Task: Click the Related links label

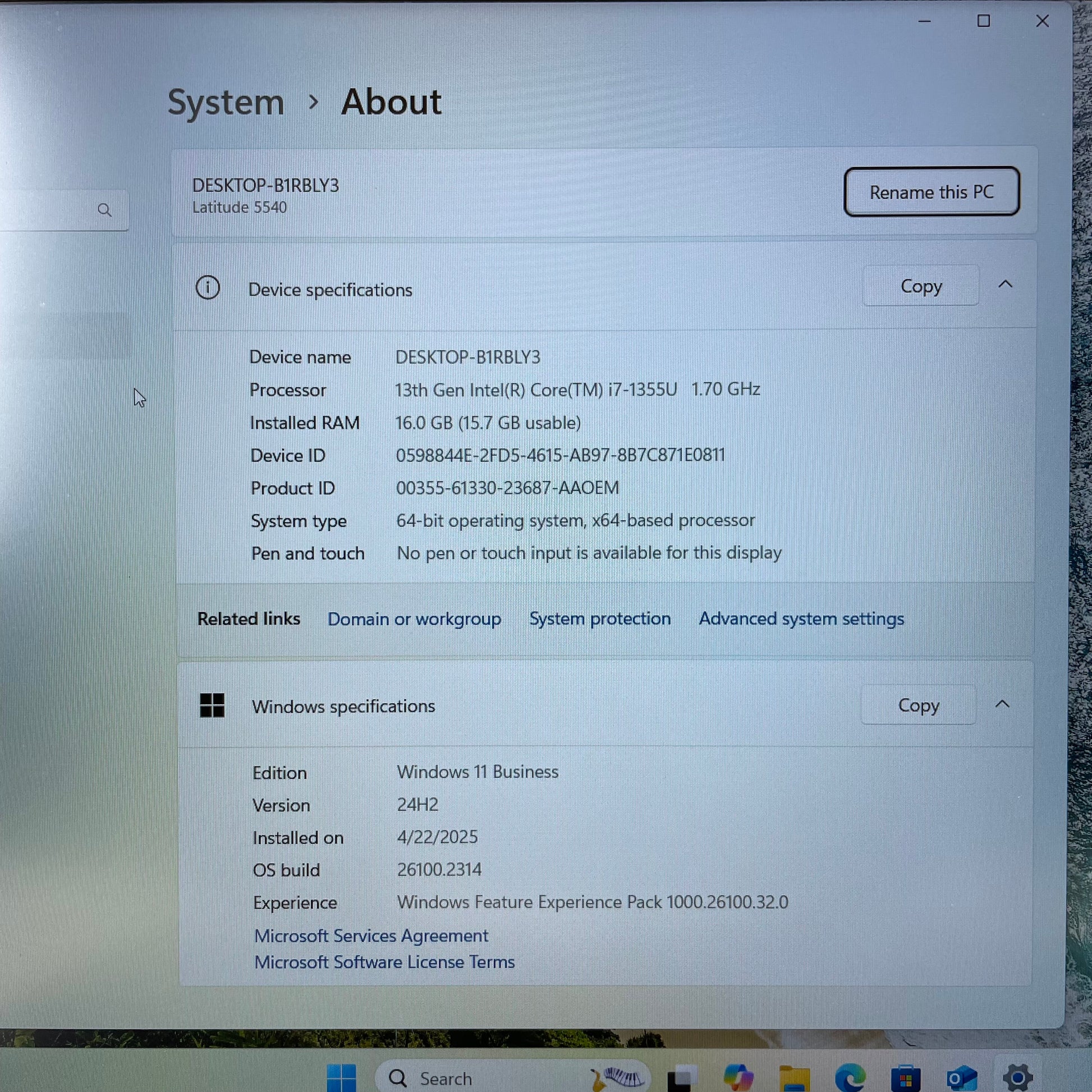Action: coord(249,619)
